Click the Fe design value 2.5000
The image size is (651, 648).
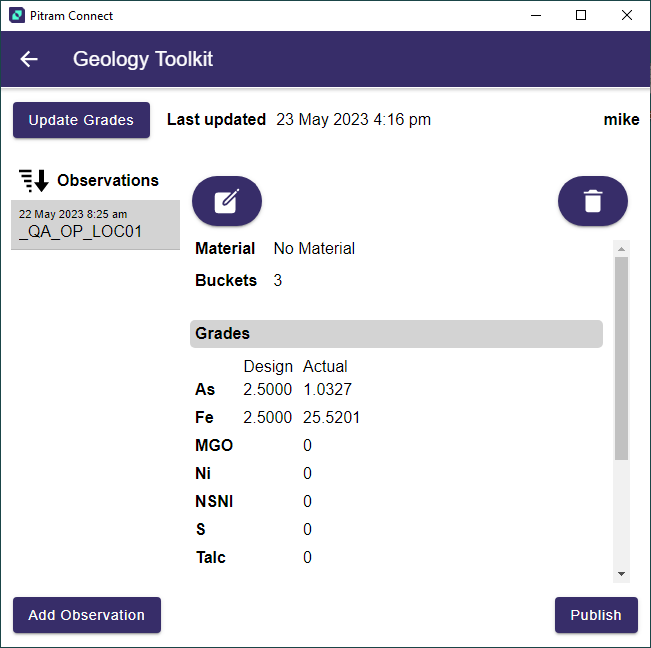click(267, 418)
